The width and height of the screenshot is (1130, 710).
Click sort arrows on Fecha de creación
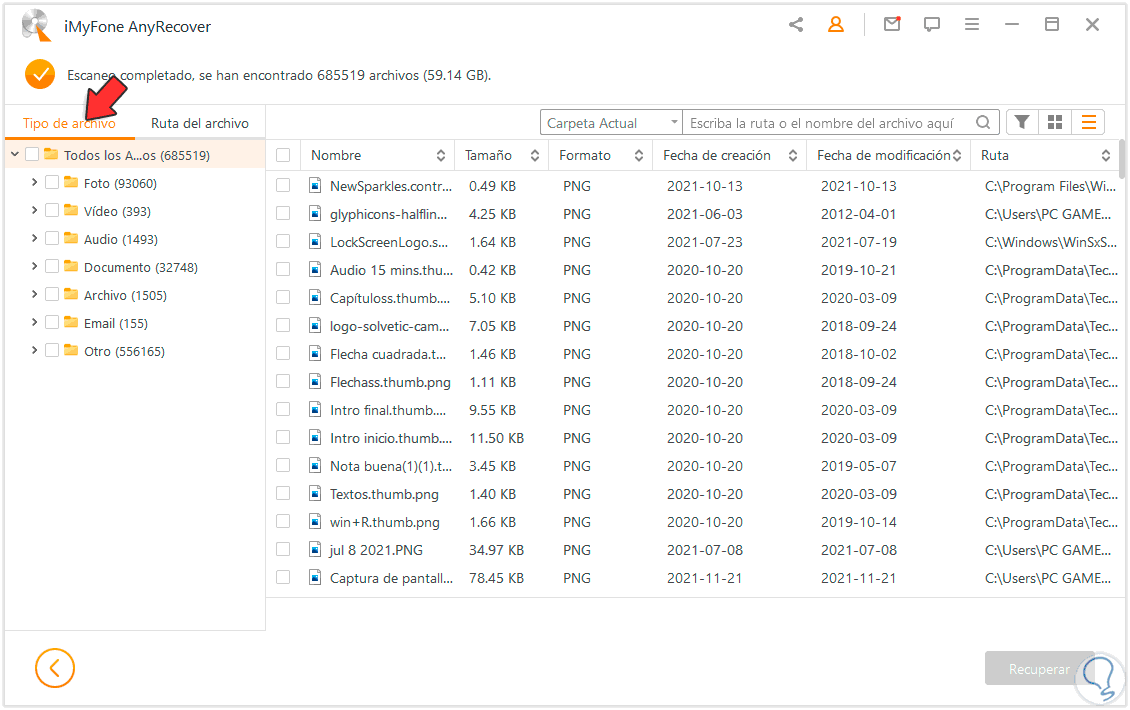pyautogui.click(x=793, y=155)
